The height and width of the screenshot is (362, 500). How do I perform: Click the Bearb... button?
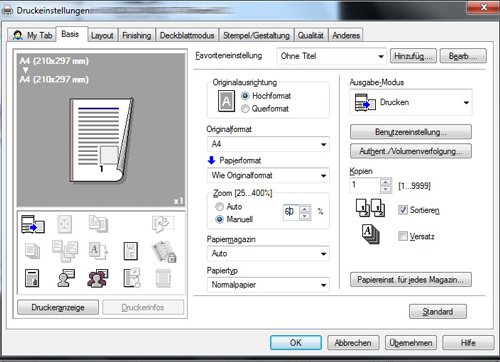(463, 56)
